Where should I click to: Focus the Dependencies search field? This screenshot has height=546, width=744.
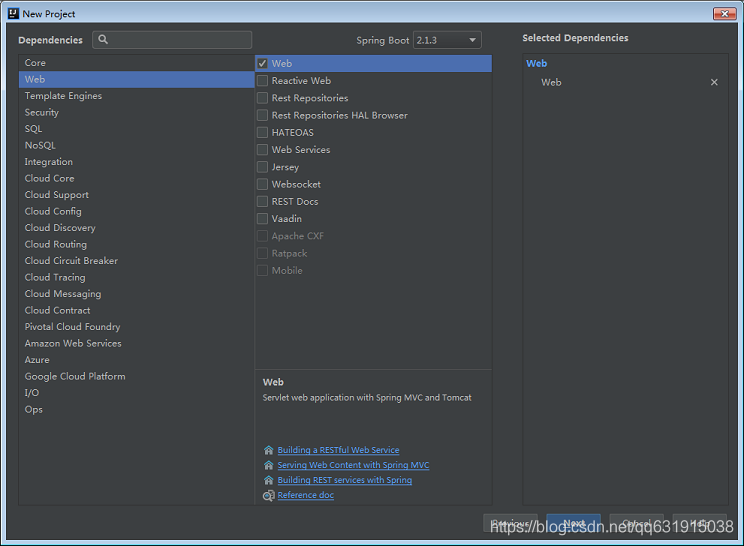tap(172, 40)
